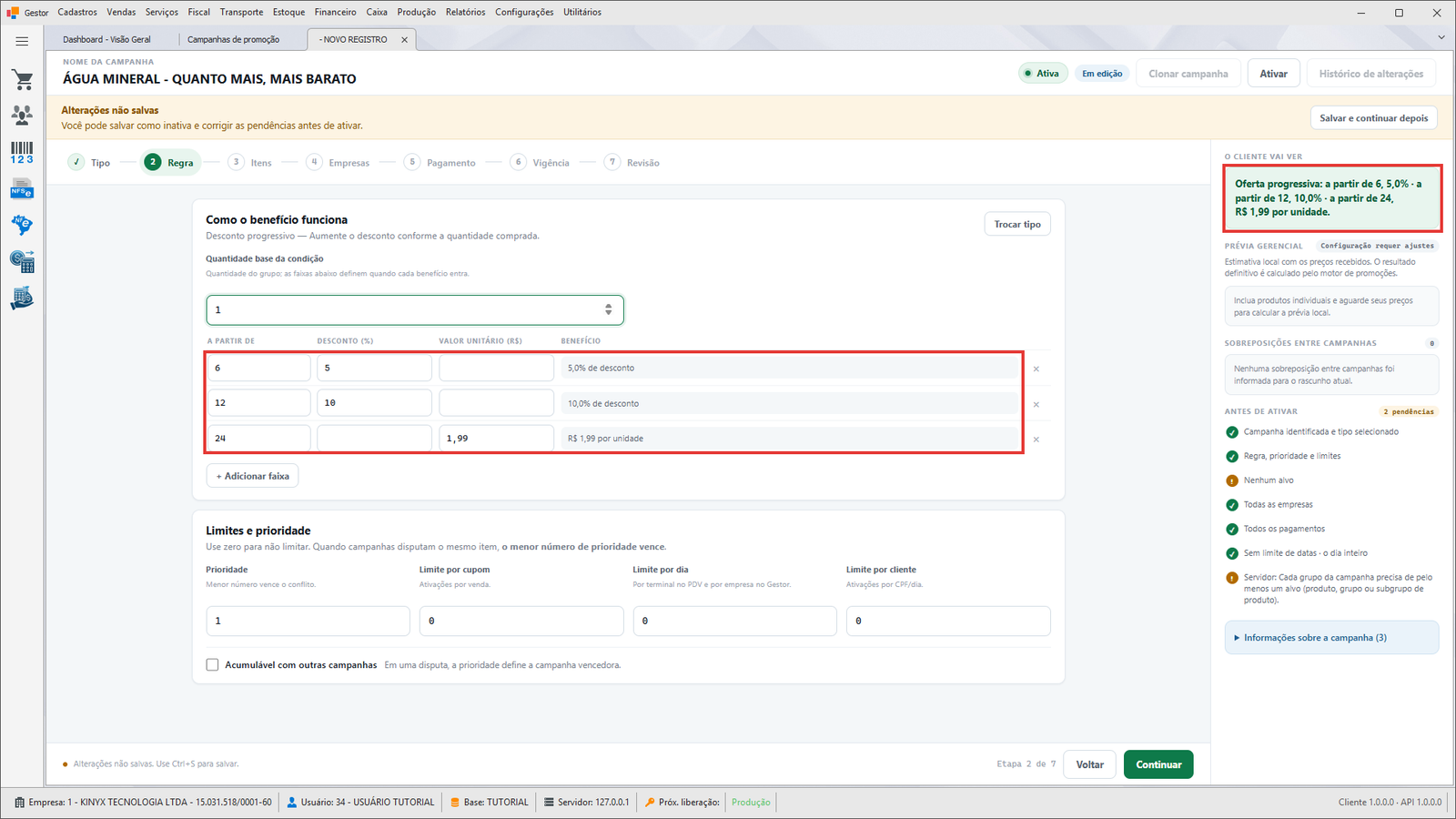Viewport: 1456px width, 819px height.
Task: Click the Servidor icon in status bar
Action: (550, 803)
